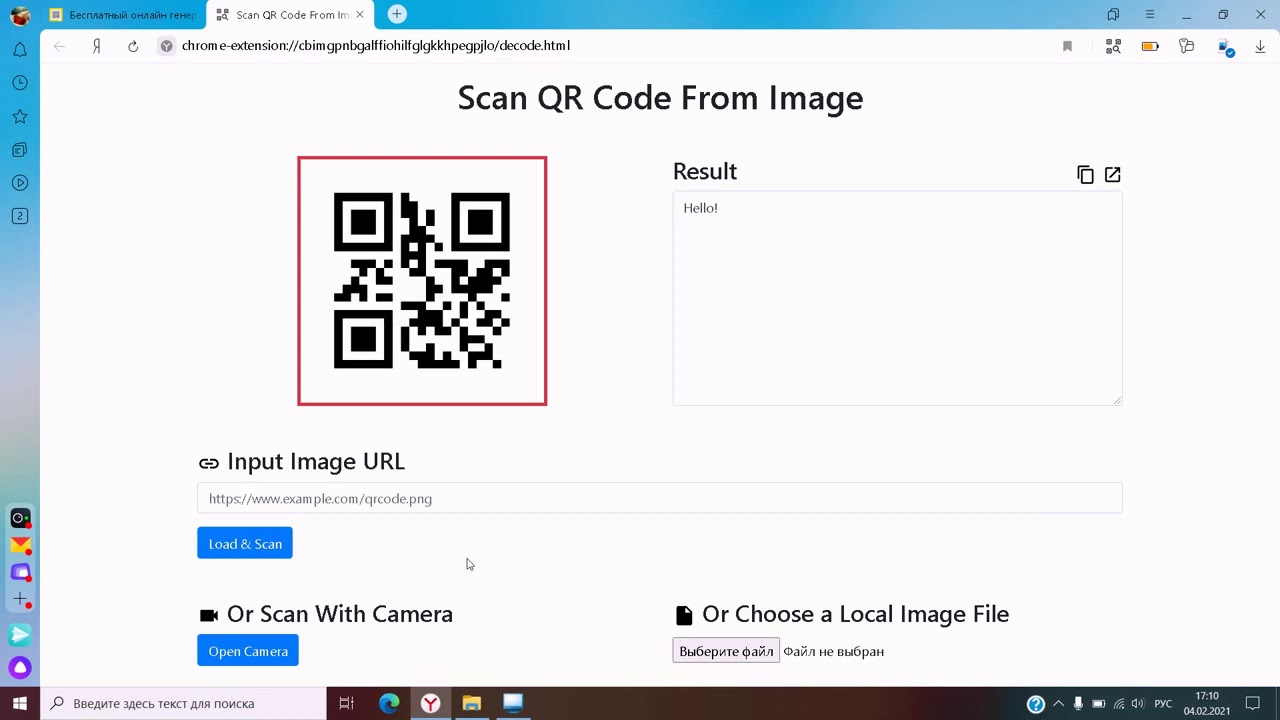Open favorites star in sidebar
This screenshot has height=720, width=1280.
pos(20,117)
